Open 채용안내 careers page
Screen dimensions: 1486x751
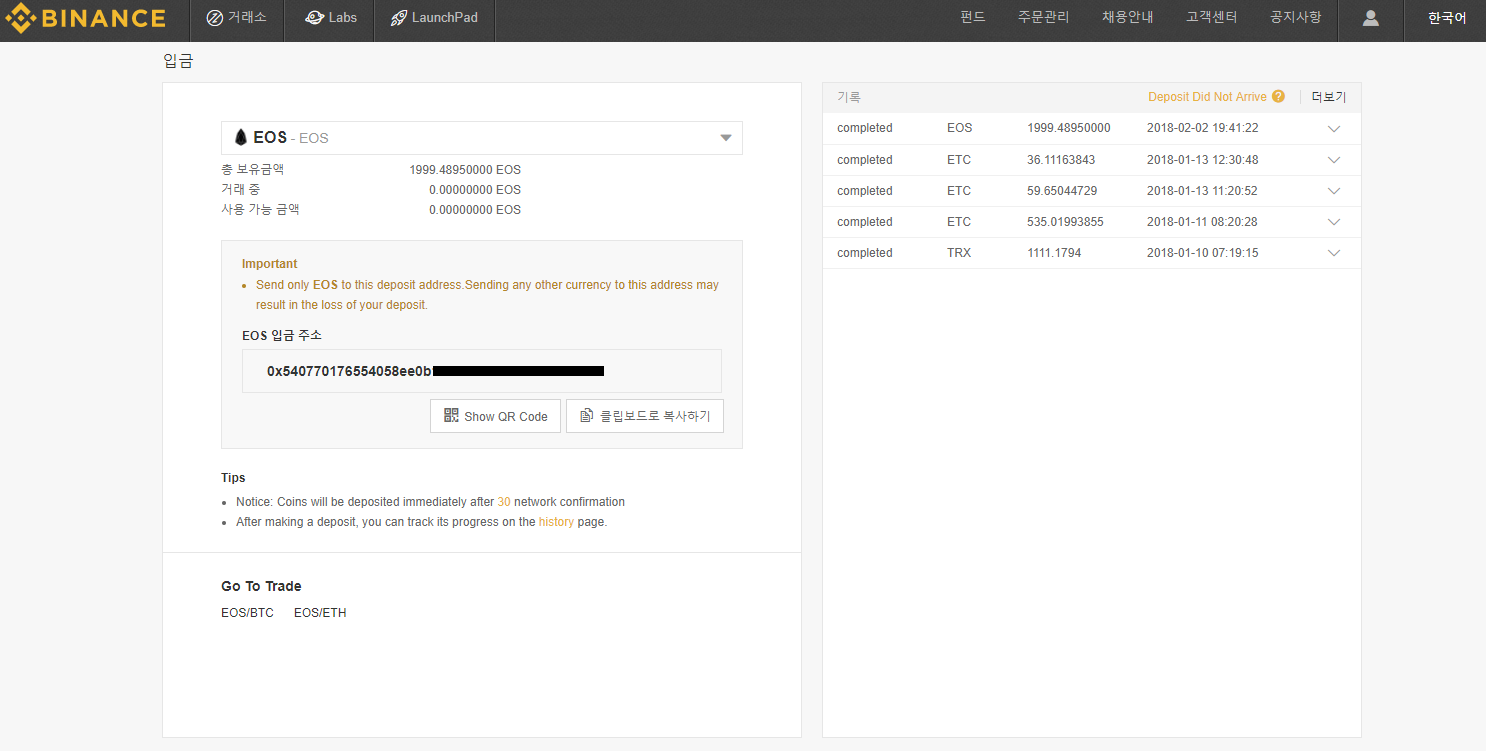tap(1127, 17)
